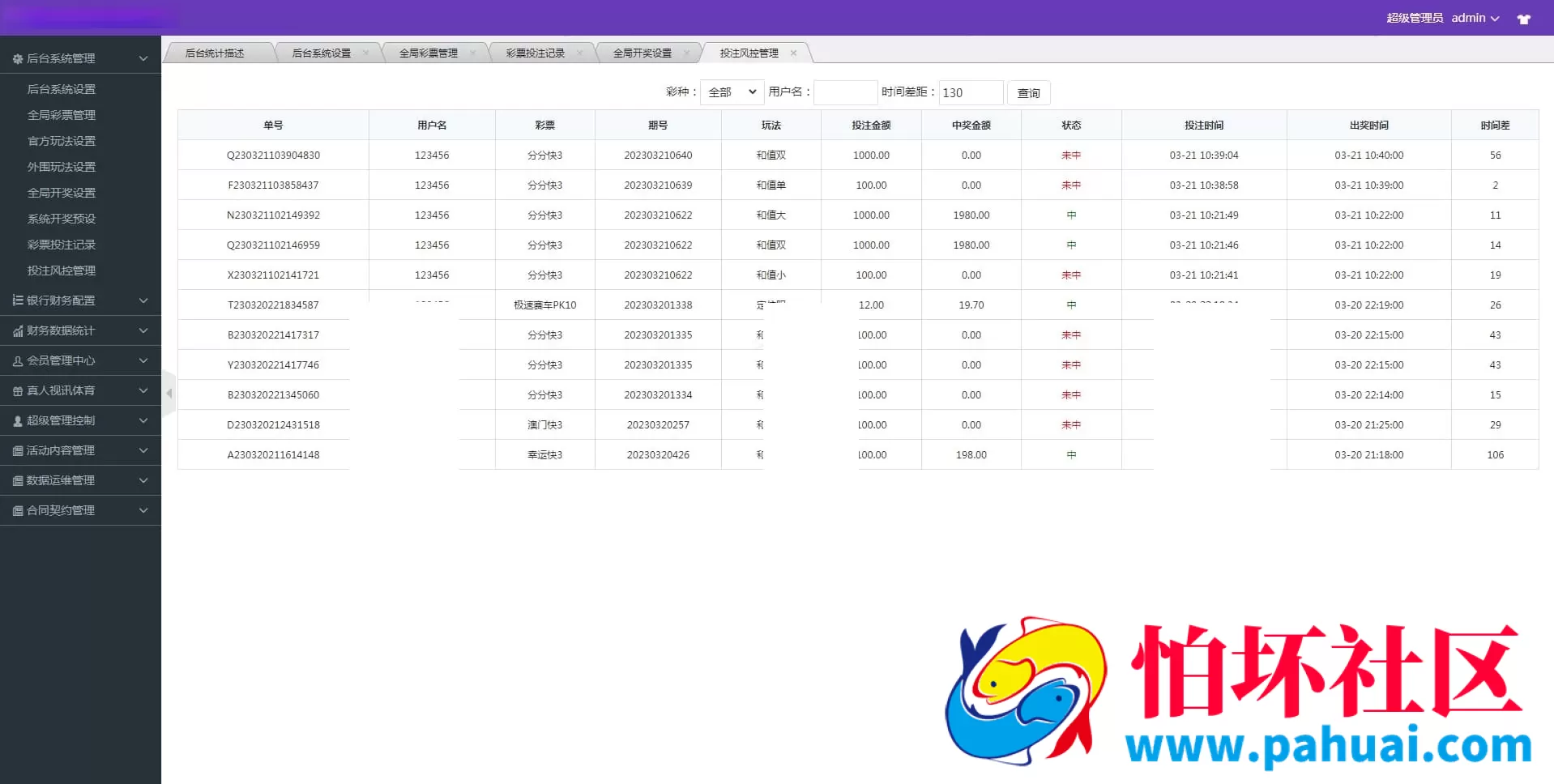Open the 彩种 dropdown showing 全部
This screenshot has height=784, width=1554.
pos(730,92)
